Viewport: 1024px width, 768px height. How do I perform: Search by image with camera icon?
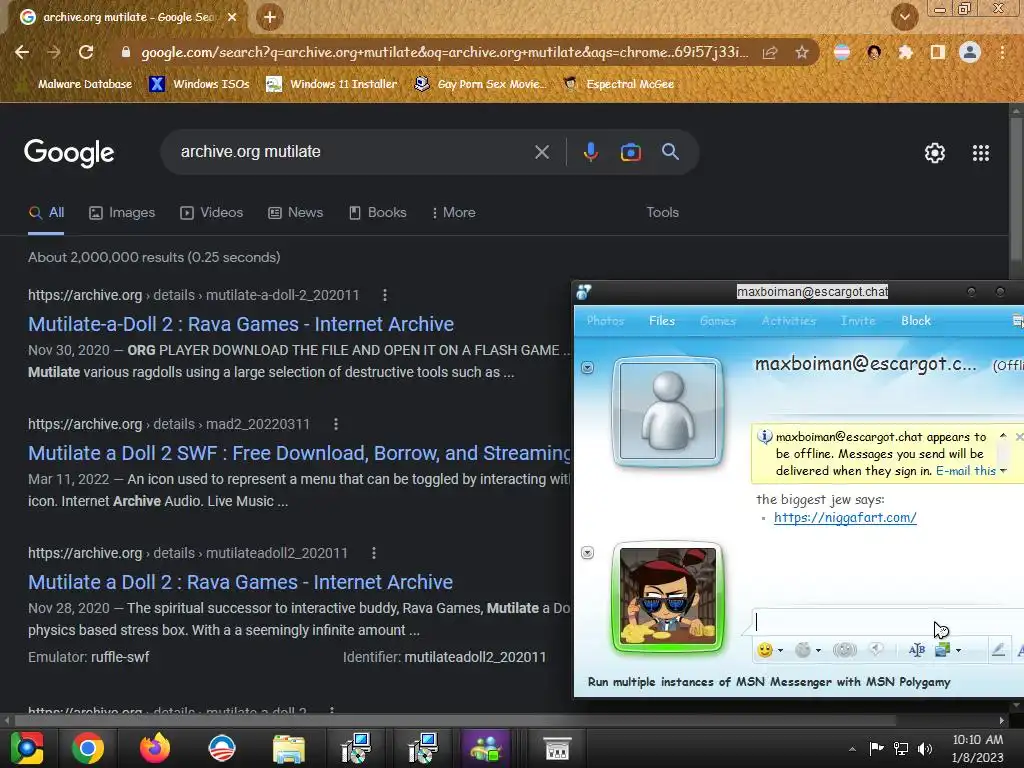(x=630, y=152)
